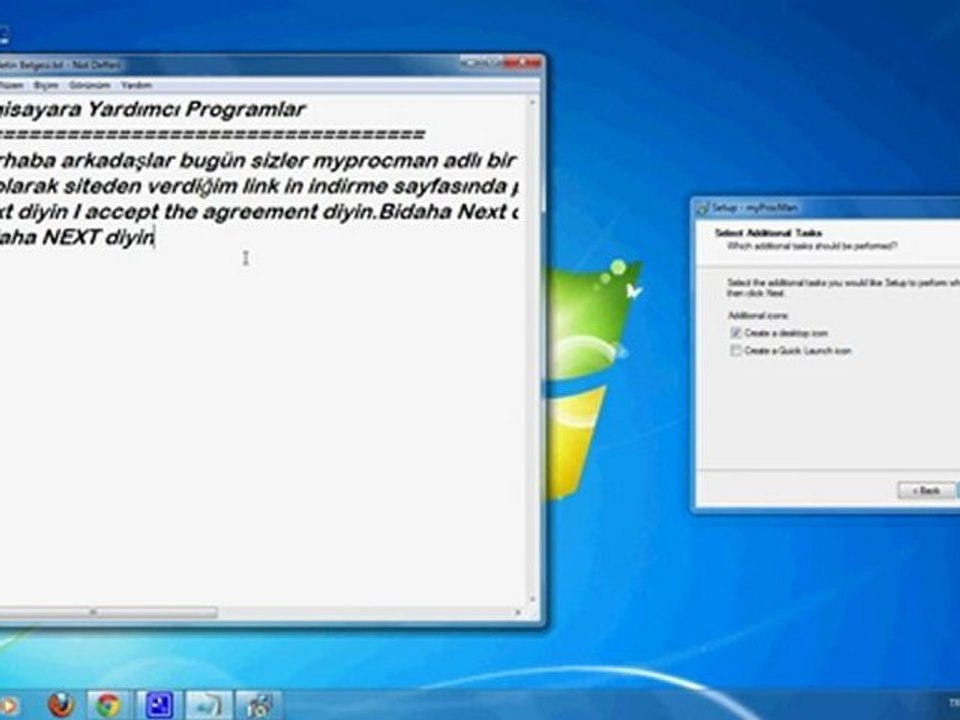Click the Notepad horizontal scrollbar thumb

(x=108, y=612)
